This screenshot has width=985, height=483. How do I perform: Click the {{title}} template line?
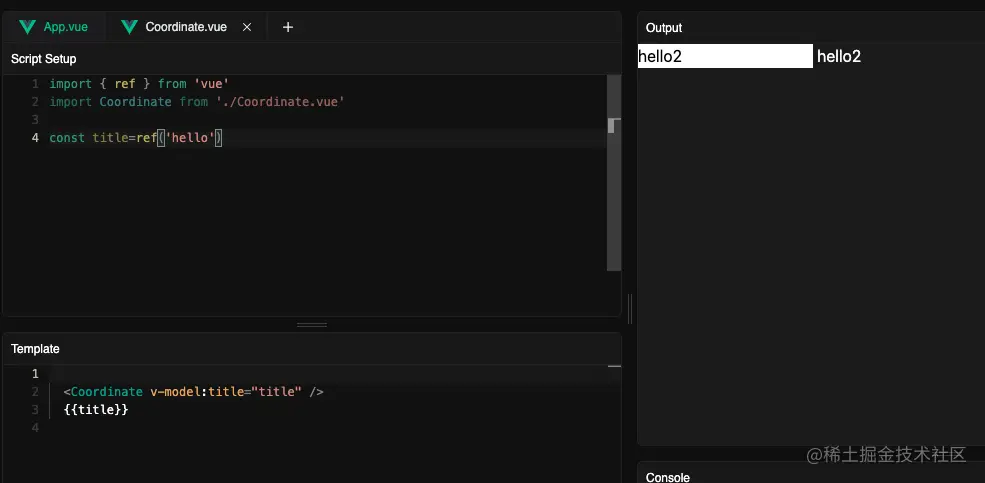click(x=95, y=410)
